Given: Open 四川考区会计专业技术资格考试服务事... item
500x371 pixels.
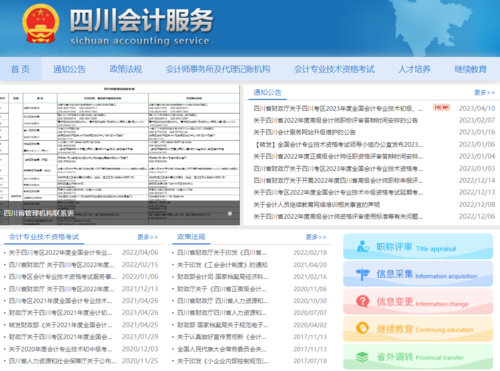Looking at the screenshot, I should click(x=62, y=277).
